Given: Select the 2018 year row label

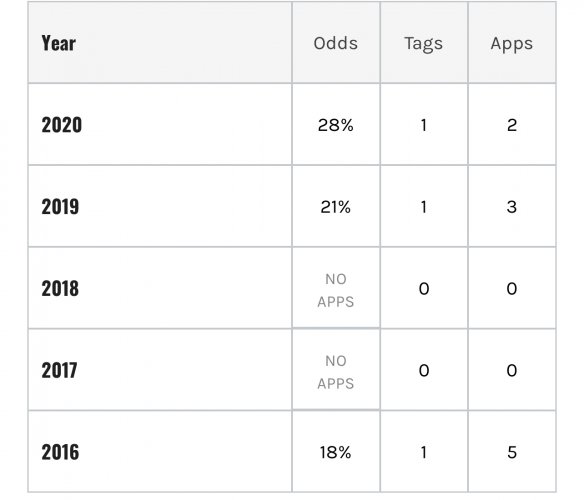Looking at the screenshot, I should tap(60, 288).
